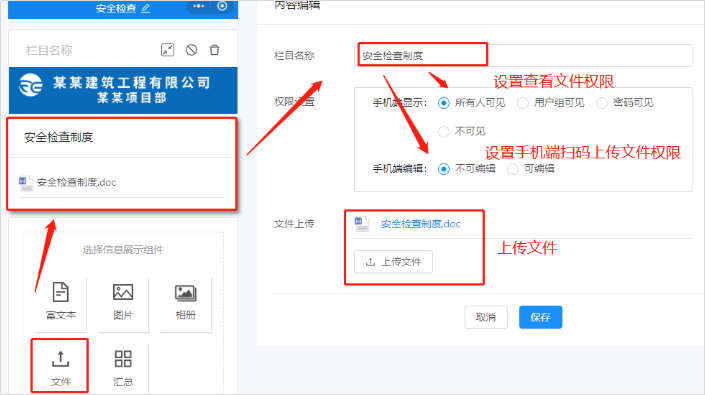This screenshot has width=705, height=395.
Task: Click the 取消 cancel button
Action: (x=486, y=317)
